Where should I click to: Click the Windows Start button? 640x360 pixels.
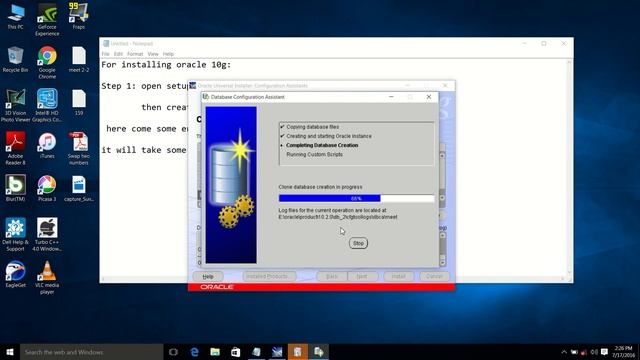(x=10, y=352)
